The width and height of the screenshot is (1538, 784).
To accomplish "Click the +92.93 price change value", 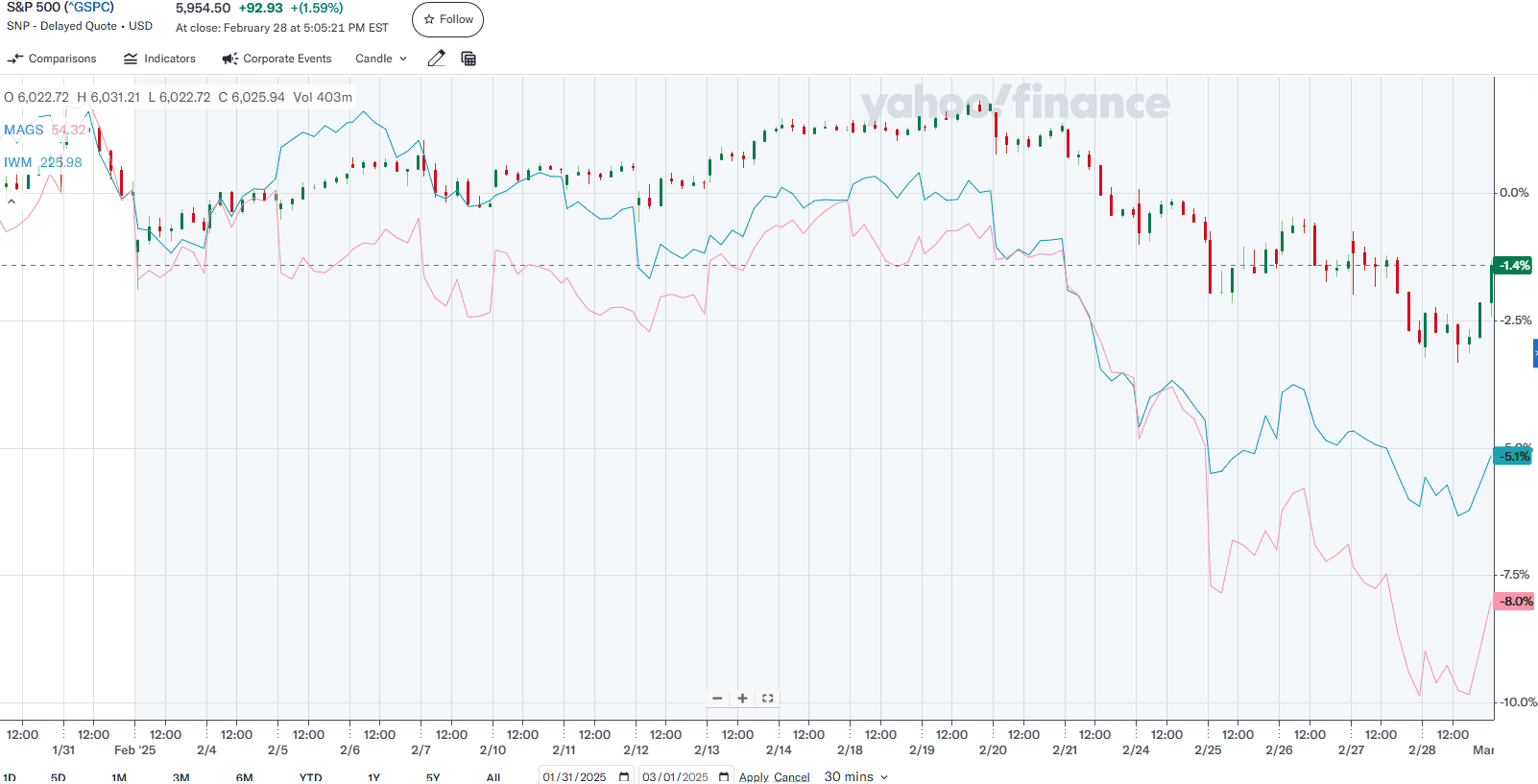I will pyautogui.click(x=260, y=9).
